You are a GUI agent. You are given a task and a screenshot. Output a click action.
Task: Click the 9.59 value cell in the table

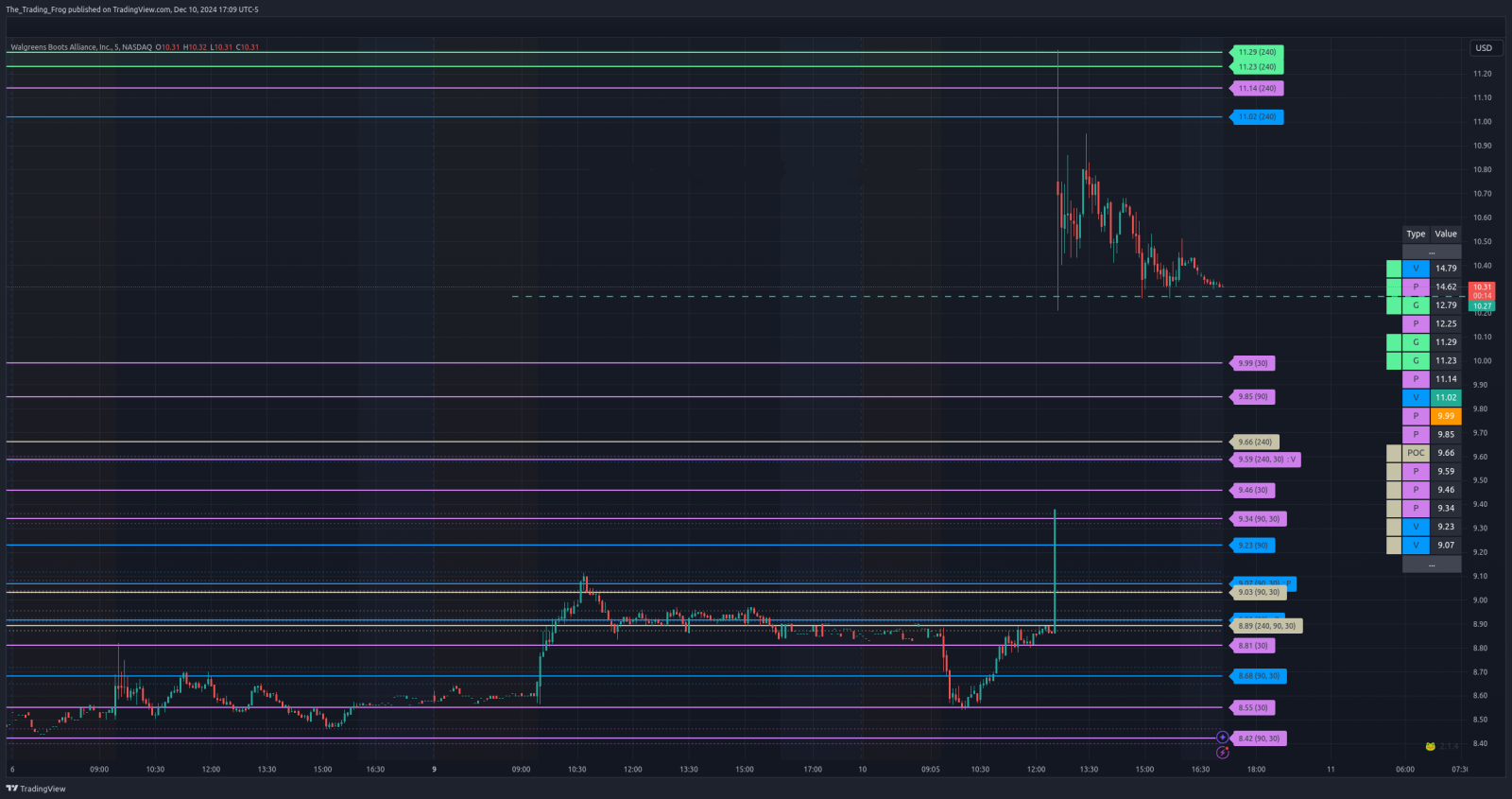(1446, 471)
